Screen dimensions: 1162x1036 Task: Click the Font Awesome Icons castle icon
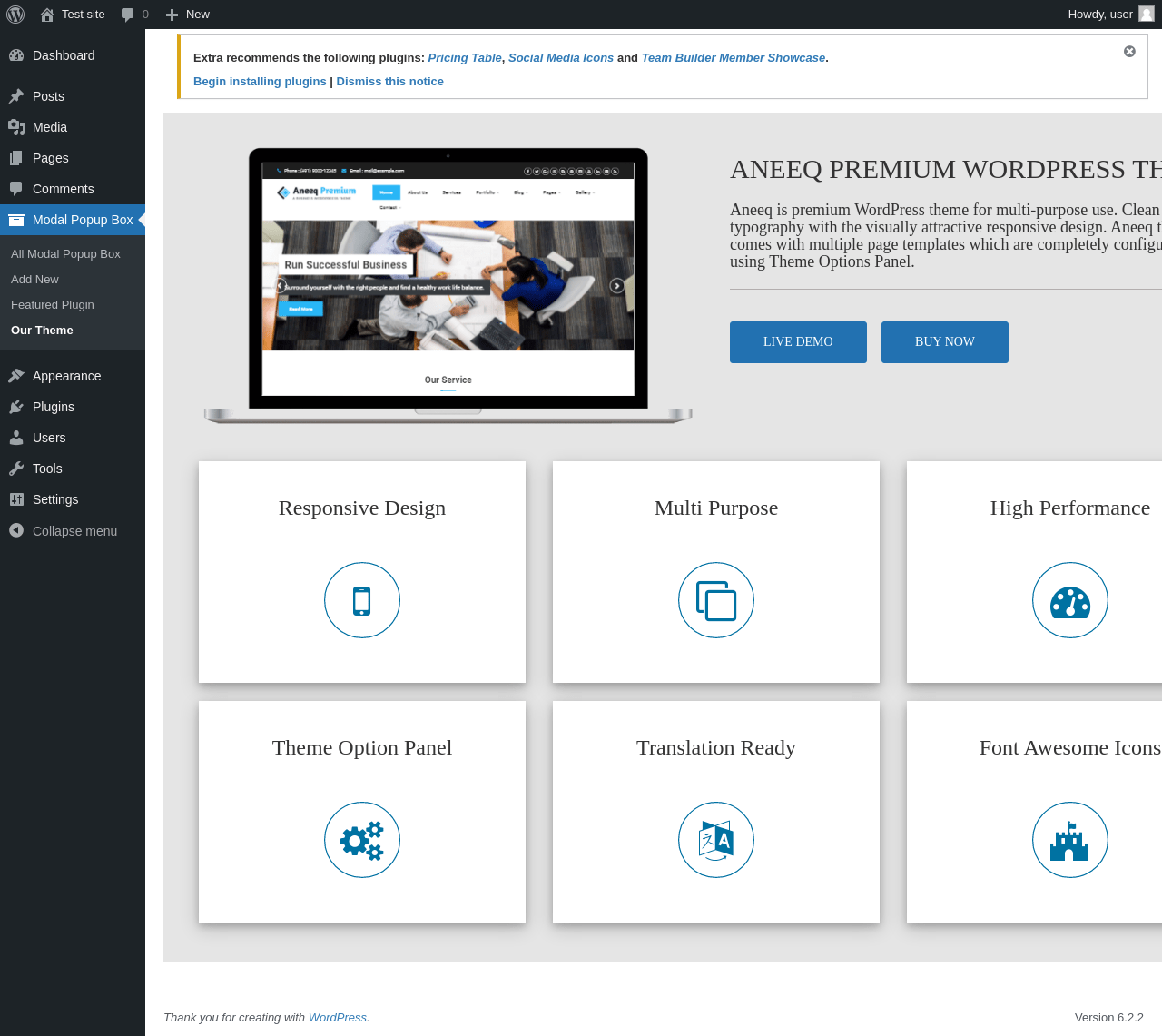click(1070, 840)
